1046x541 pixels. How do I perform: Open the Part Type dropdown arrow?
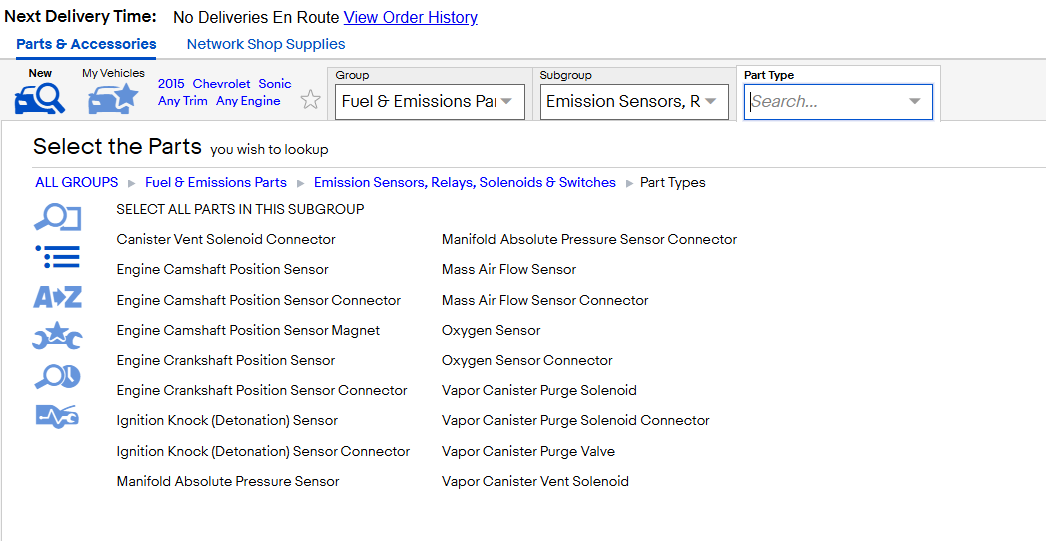(x=915, y=101)
